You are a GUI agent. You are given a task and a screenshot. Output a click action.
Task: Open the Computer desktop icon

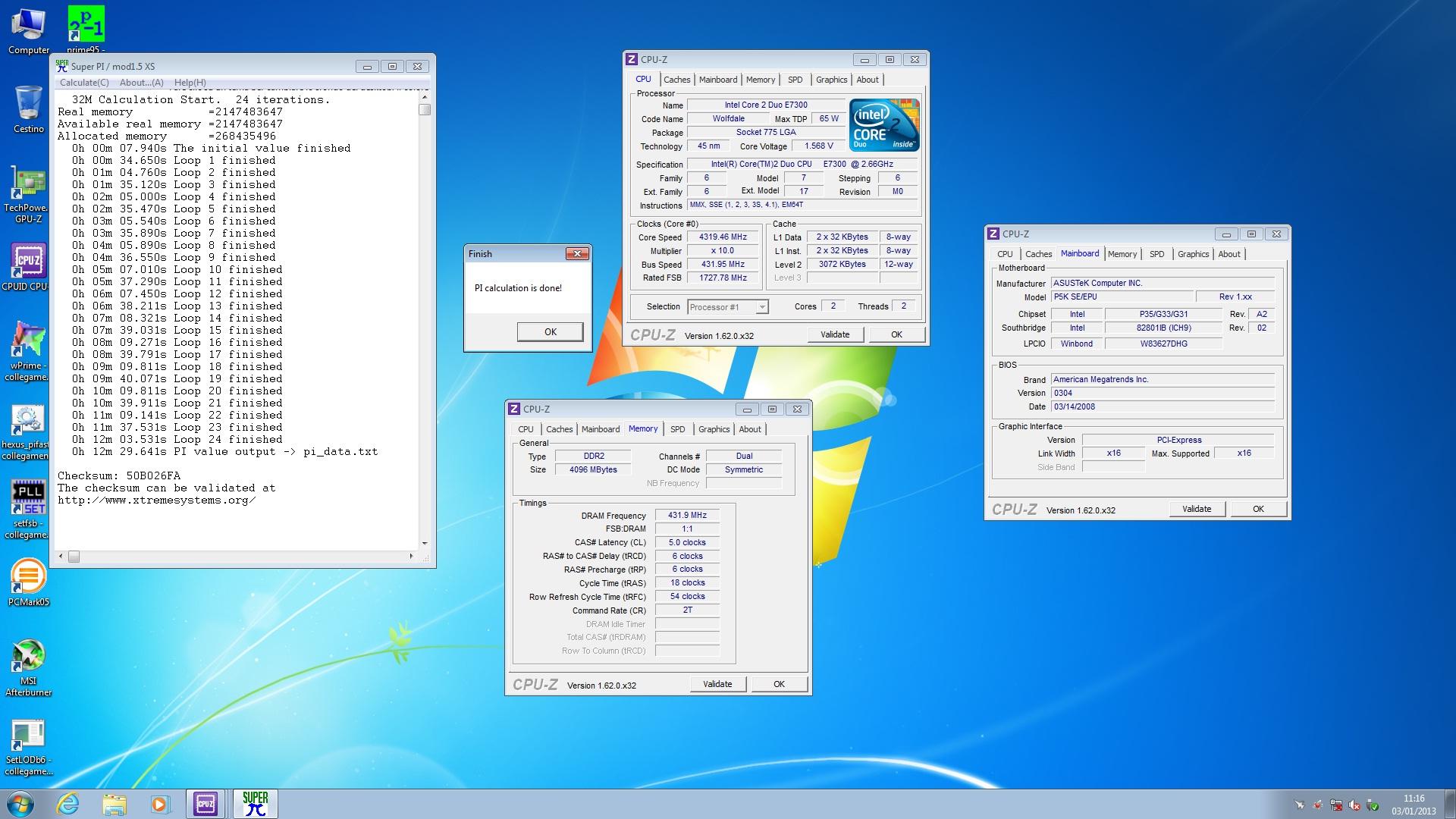[x=29, y=30]
